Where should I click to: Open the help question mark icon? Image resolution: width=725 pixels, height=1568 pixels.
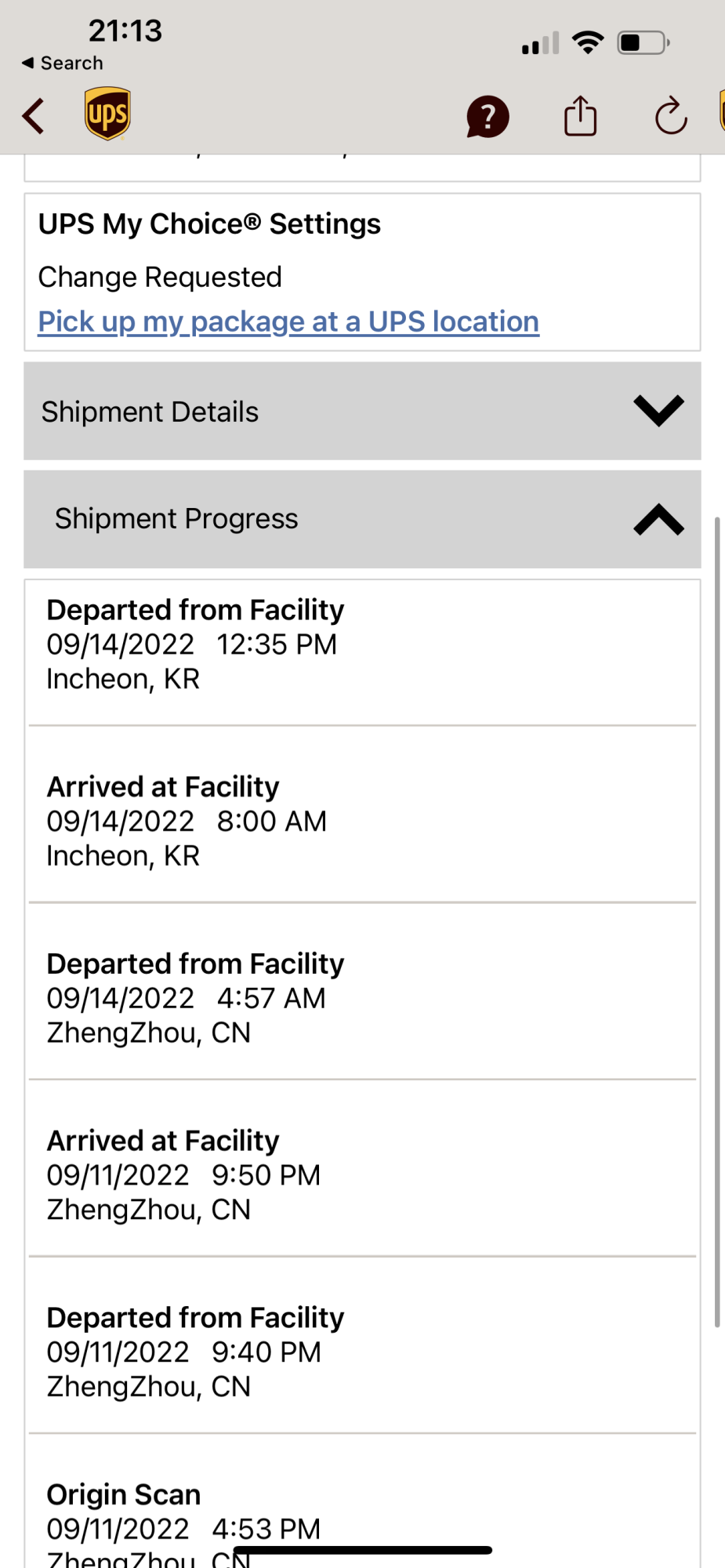[x=488, y=117]
